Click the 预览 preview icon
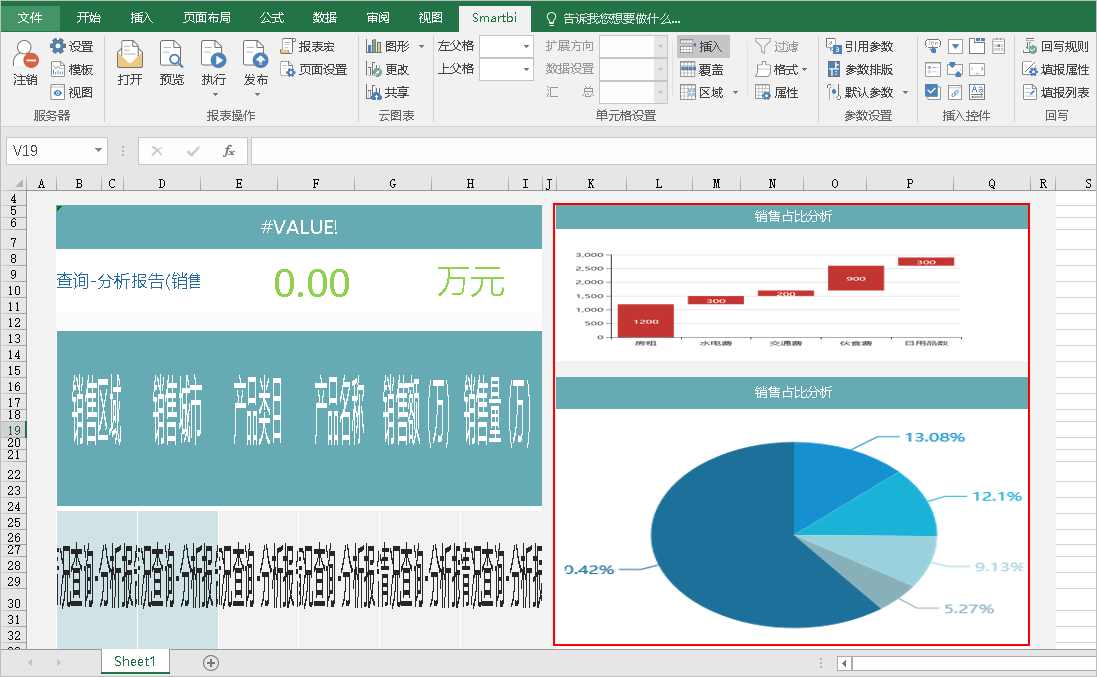 tap(171, 55)
